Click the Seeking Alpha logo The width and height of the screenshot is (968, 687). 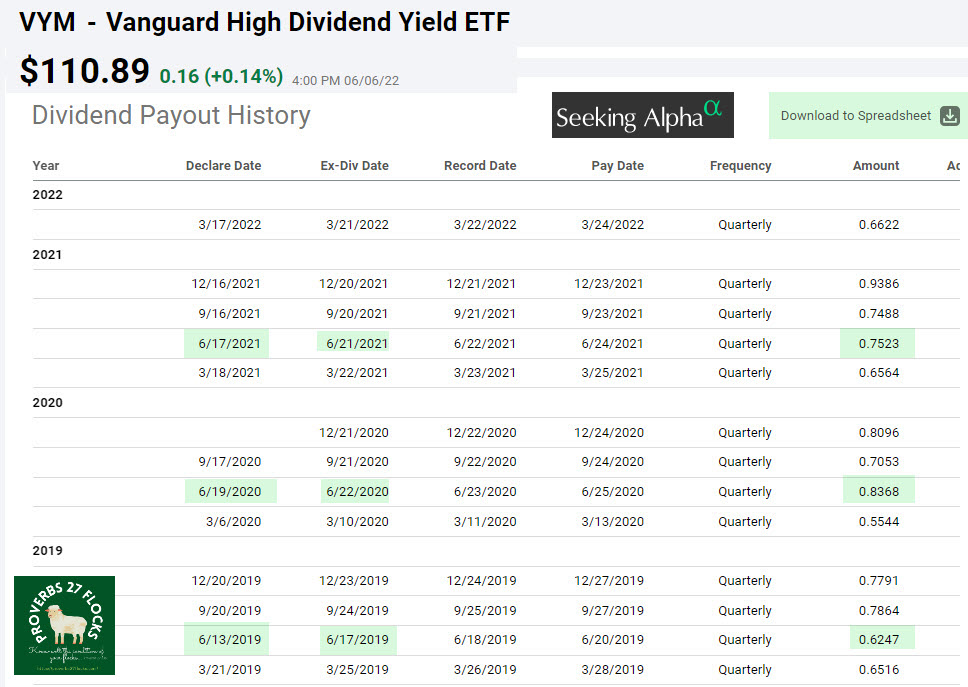pos(642,116)
